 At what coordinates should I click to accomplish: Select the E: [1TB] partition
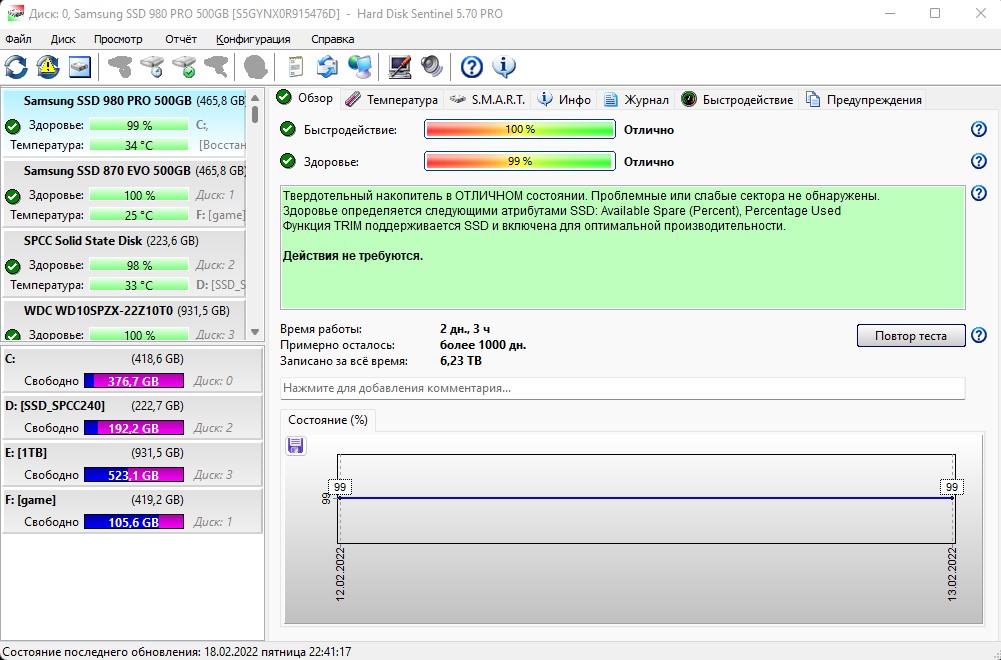point(133,464)
